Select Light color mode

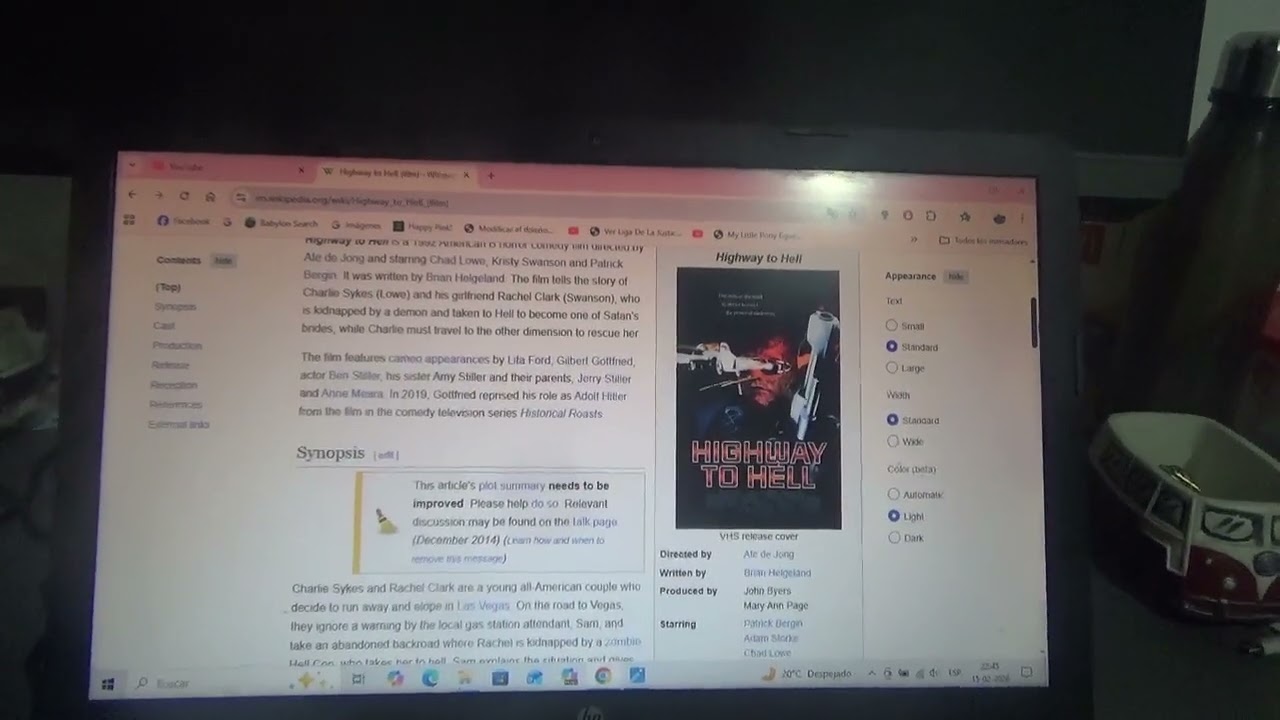click(x=894, y=516)
